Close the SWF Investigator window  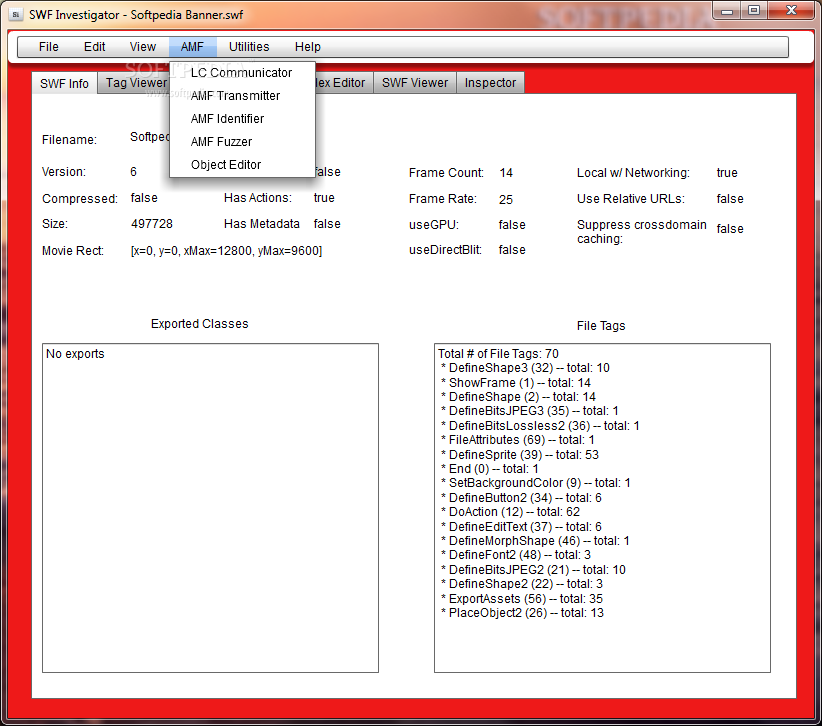(792, 10)
